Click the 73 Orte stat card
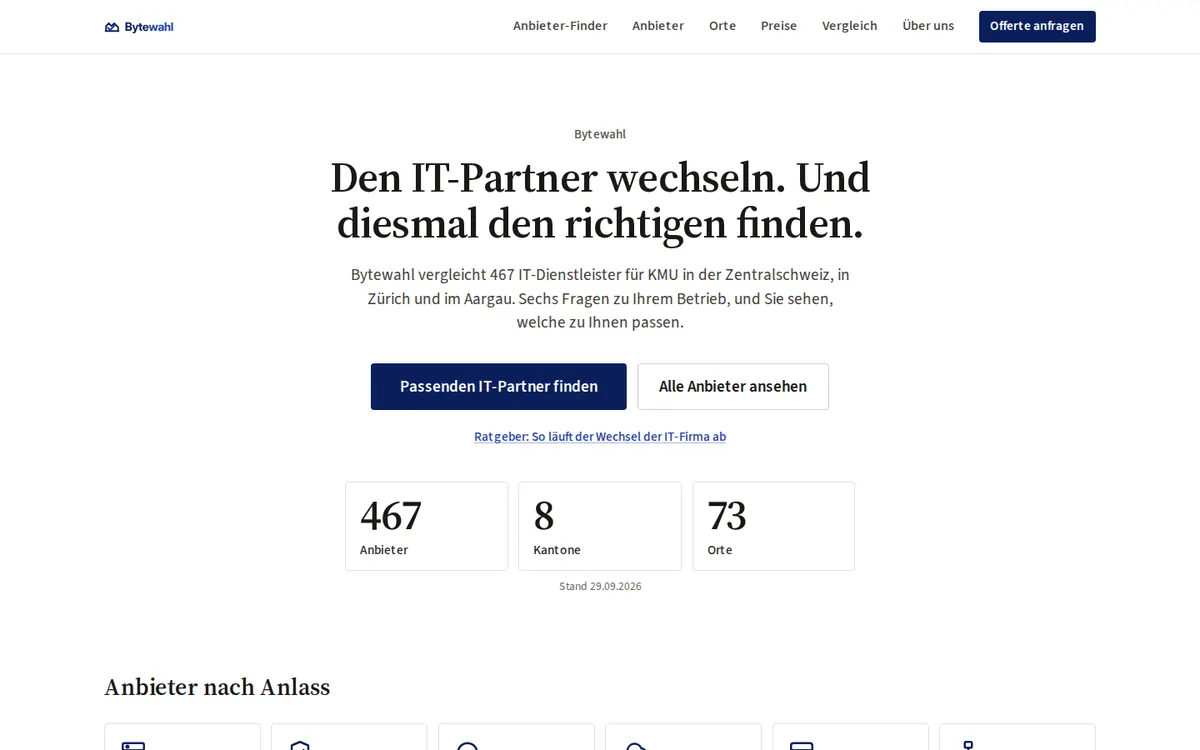The width and height of the screenshot is (1200, 750). [x=774, y=526]
